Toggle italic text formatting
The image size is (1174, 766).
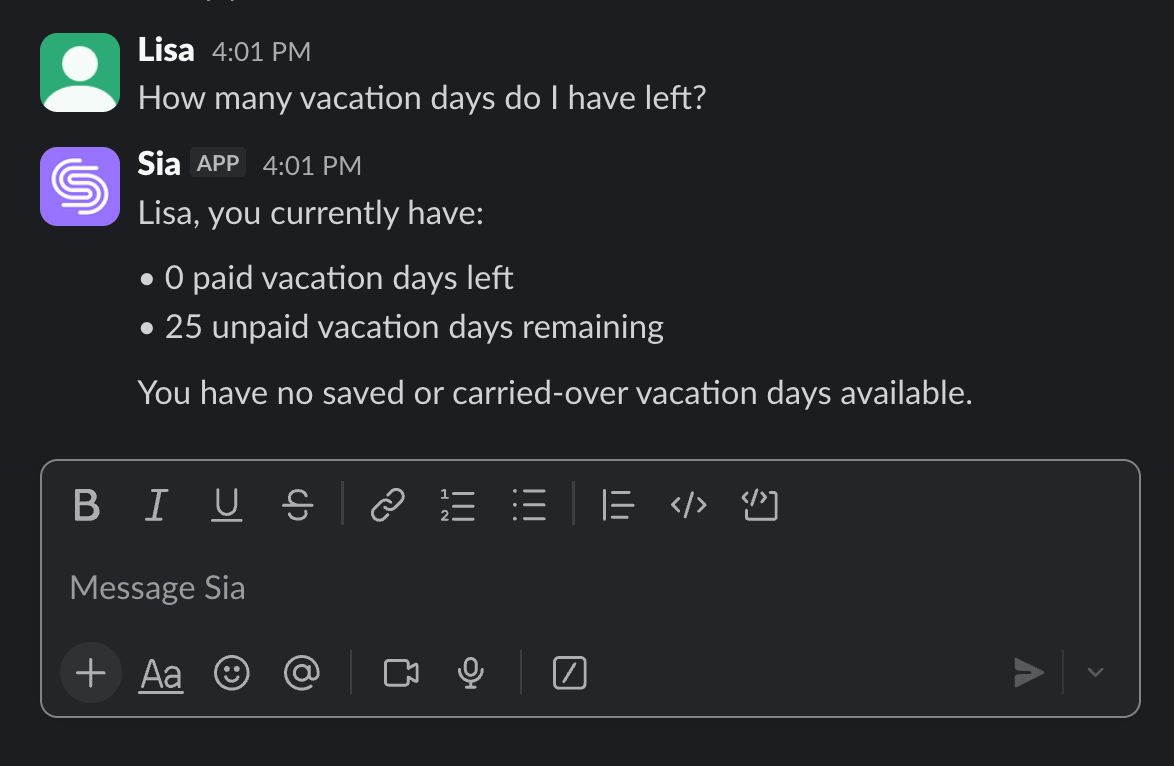pos(155,506)
